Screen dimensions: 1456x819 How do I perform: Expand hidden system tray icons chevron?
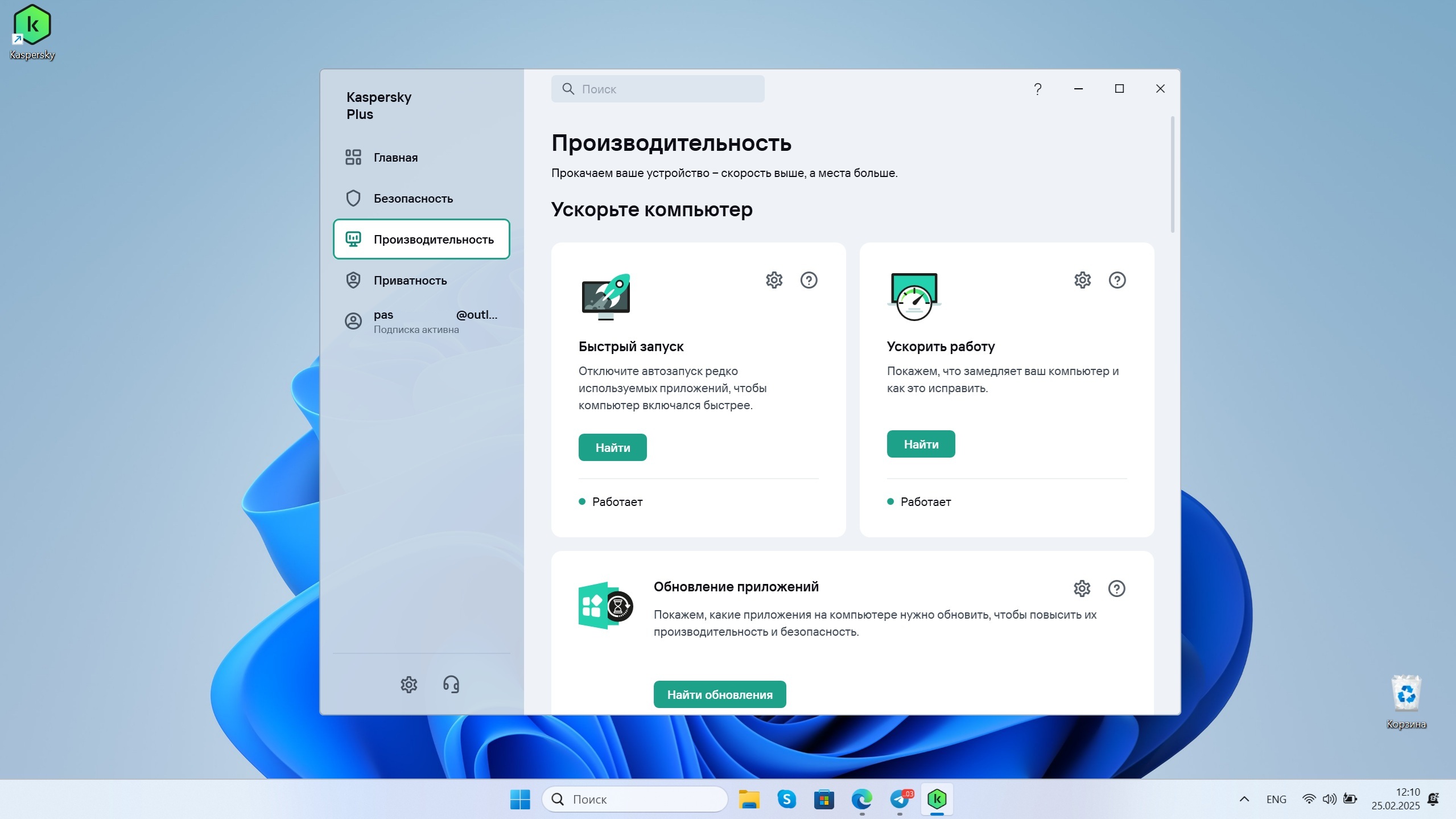tap(1244, 799)
